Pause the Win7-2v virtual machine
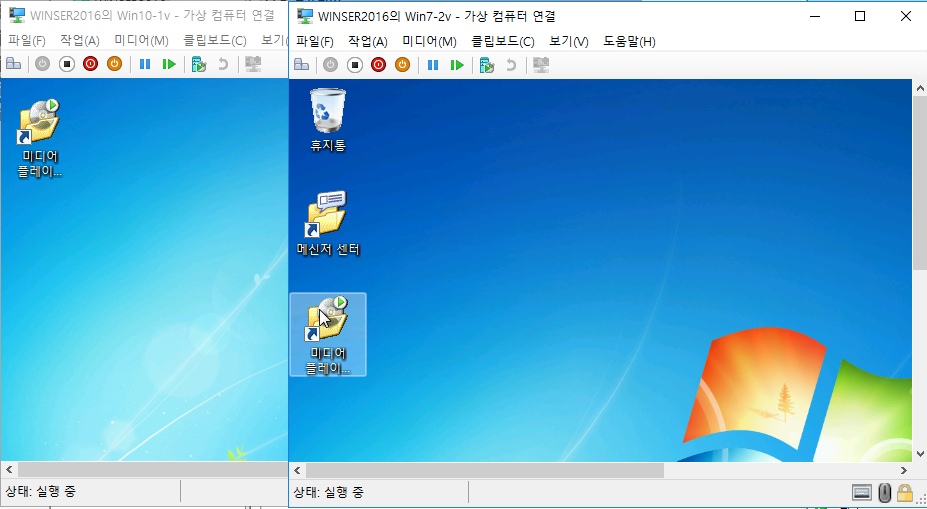Viewport: 927px width, 509px height. tap(433, 64)
